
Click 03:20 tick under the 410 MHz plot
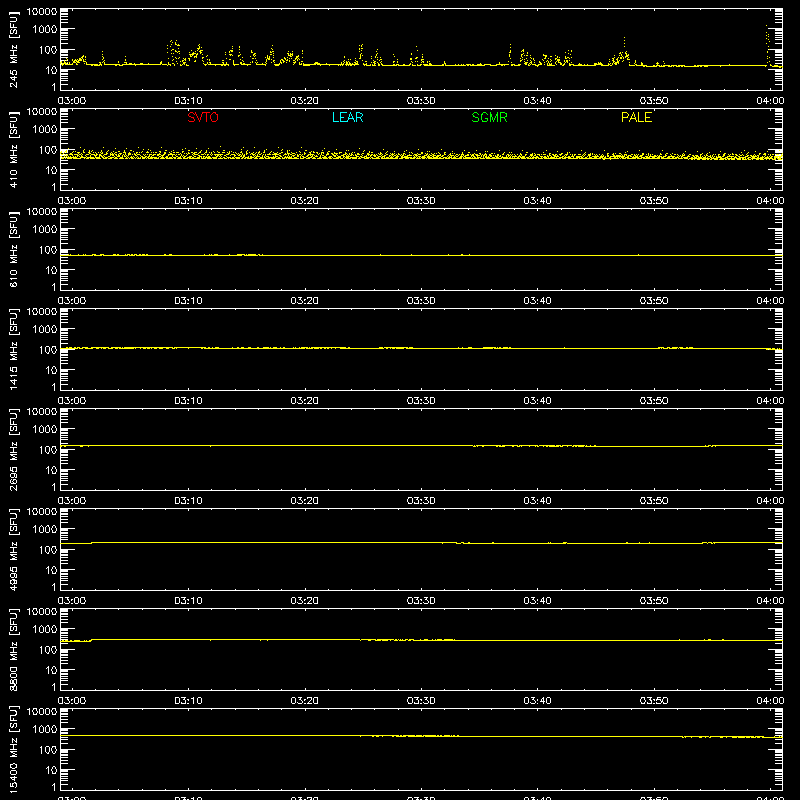(x=305, y=201)
